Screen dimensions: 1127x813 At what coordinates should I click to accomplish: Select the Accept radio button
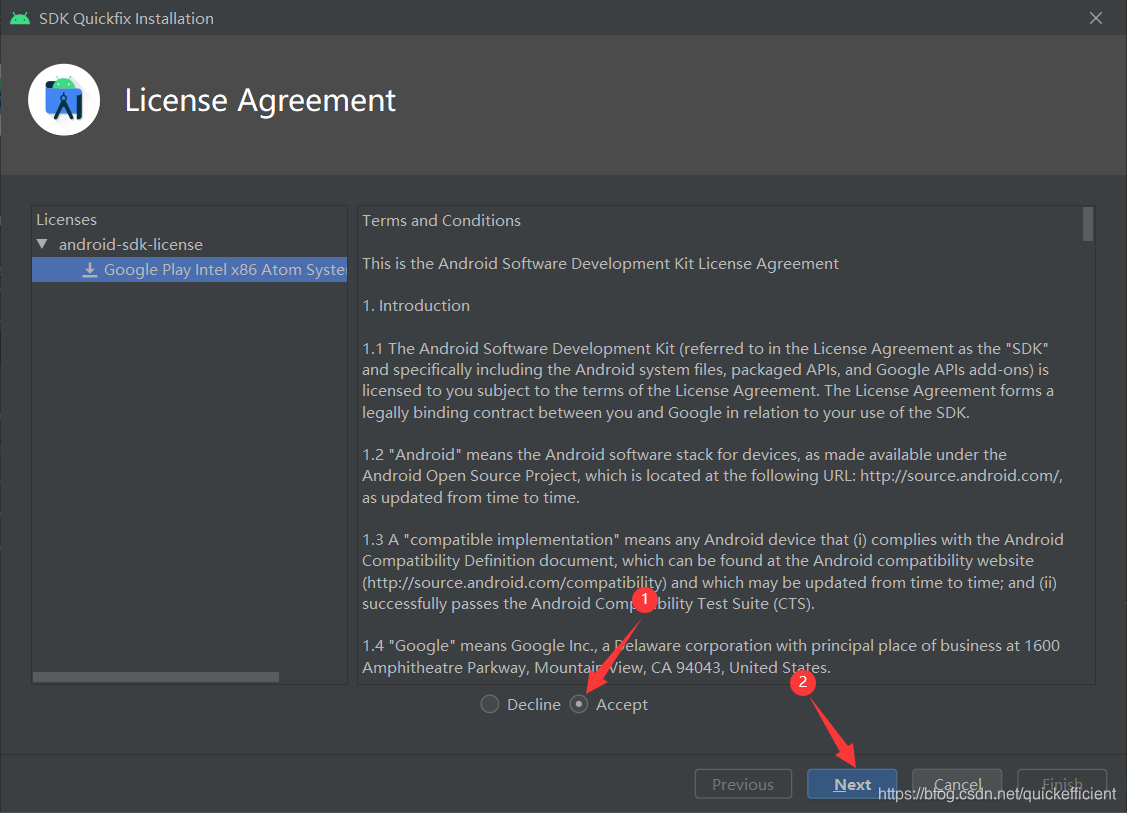coord(579,704)
